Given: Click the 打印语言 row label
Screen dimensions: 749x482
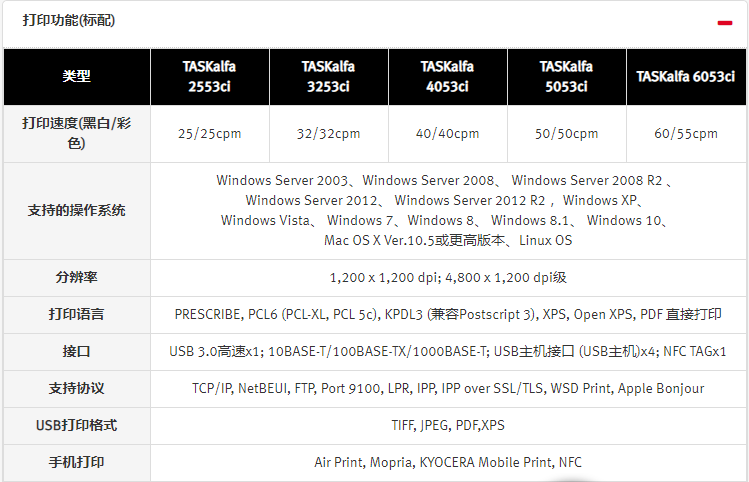Looking at the screenshot, I should click(x=76, y=314).
